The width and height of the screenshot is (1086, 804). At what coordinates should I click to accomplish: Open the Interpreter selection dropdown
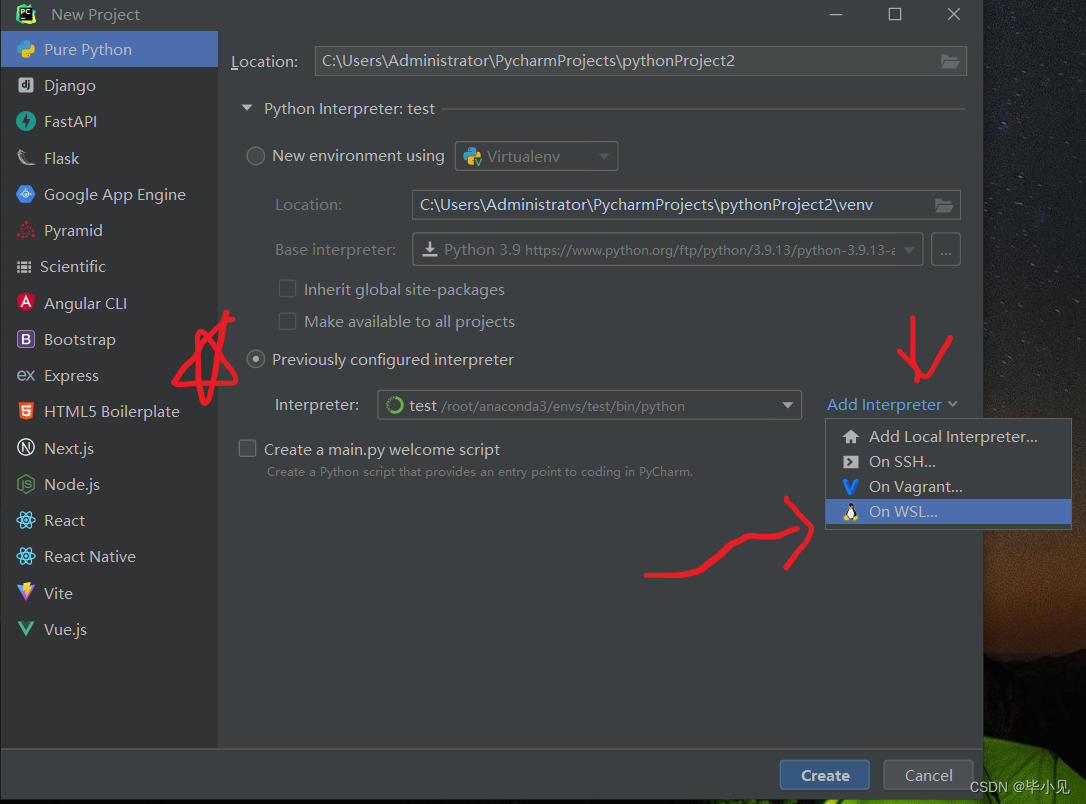(589, 405)
